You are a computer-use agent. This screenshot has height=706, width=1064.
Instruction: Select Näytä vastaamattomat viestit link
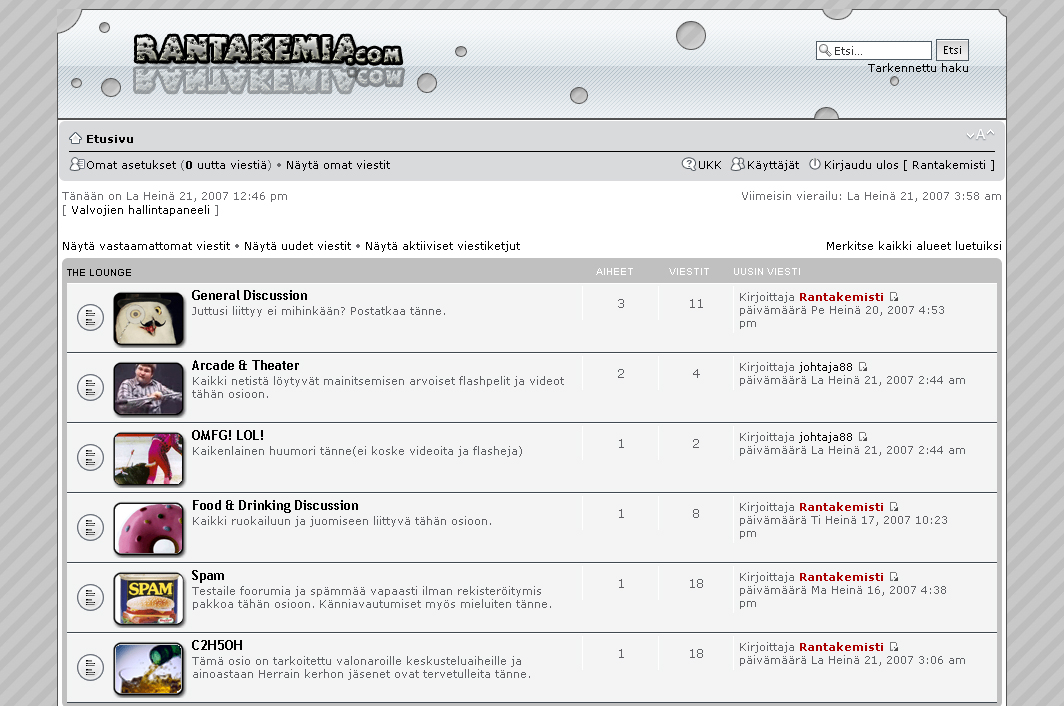146,246
